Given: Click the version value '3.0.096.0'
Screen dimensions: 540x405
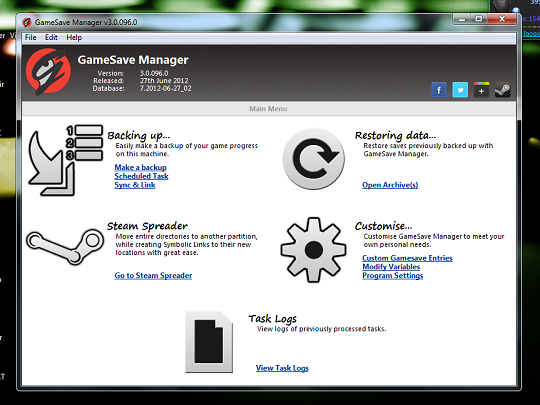Looking at the screenshot, I should 154,73.
